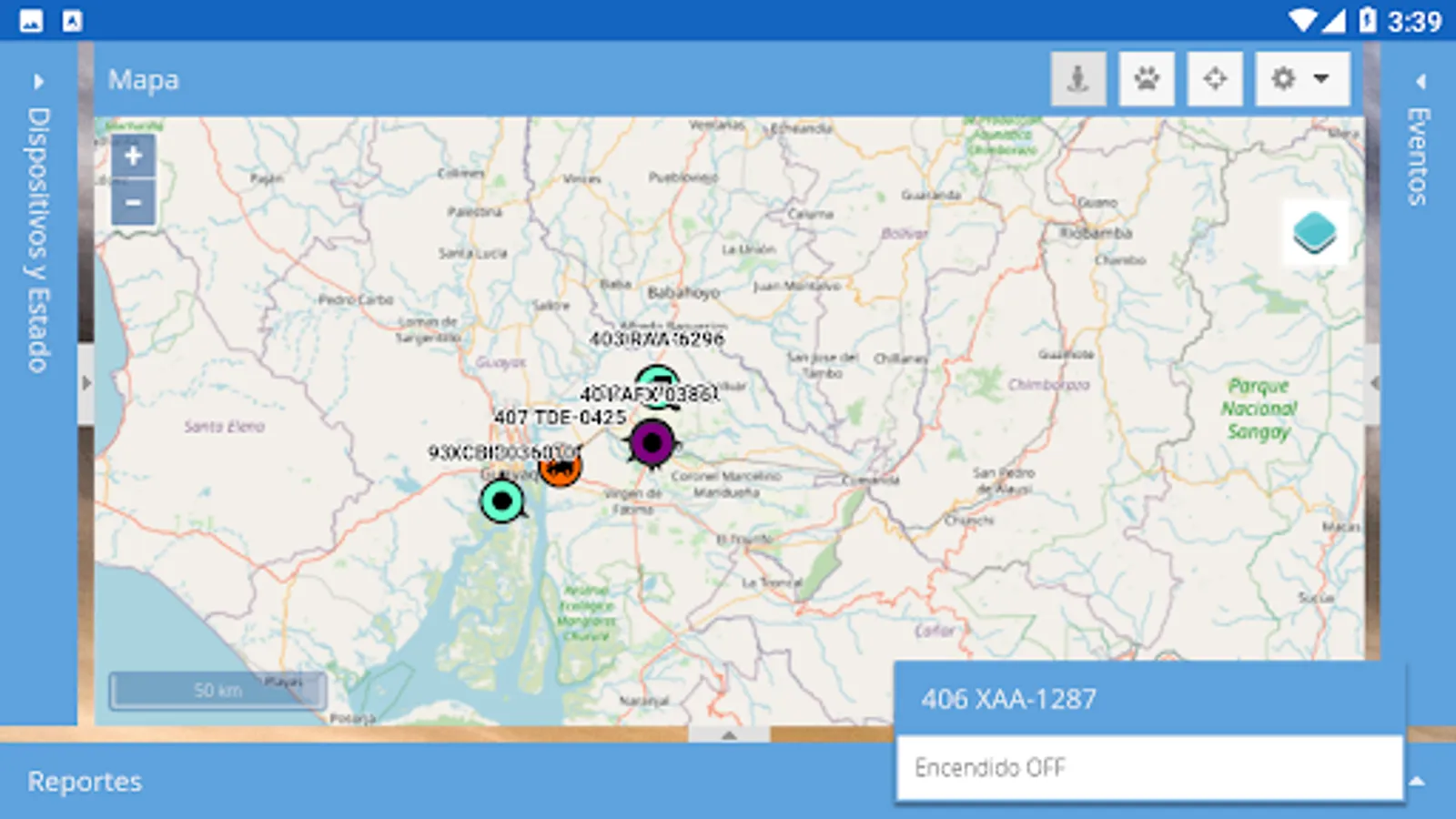Viewport: 1456px width, 819px height.
Task: Select the purple device marker
Action: coord(652,443)
